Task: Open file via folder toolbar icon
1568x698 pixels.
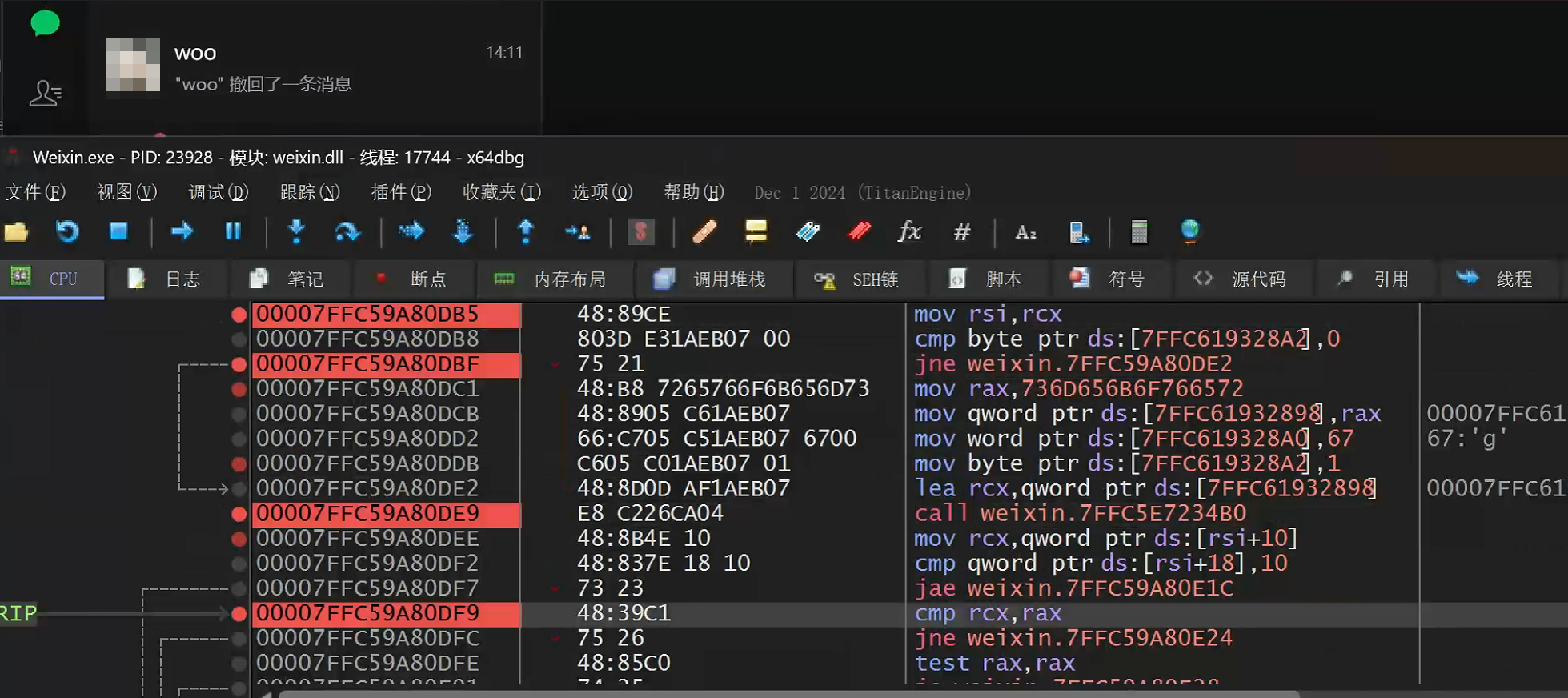Action: coord(17,232)
